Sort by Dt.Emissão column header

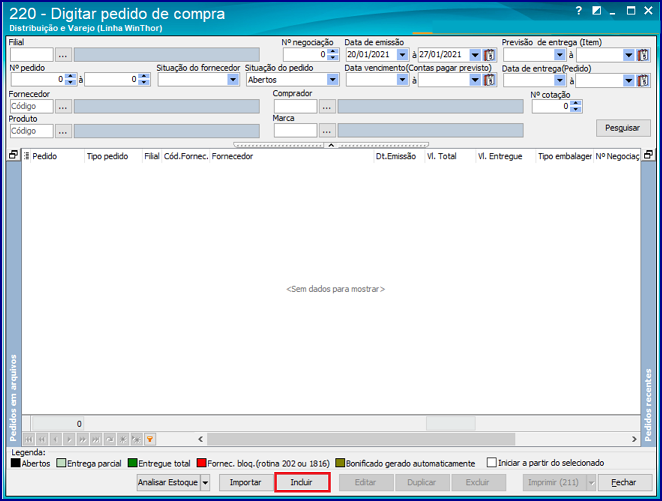click(399, 156)
